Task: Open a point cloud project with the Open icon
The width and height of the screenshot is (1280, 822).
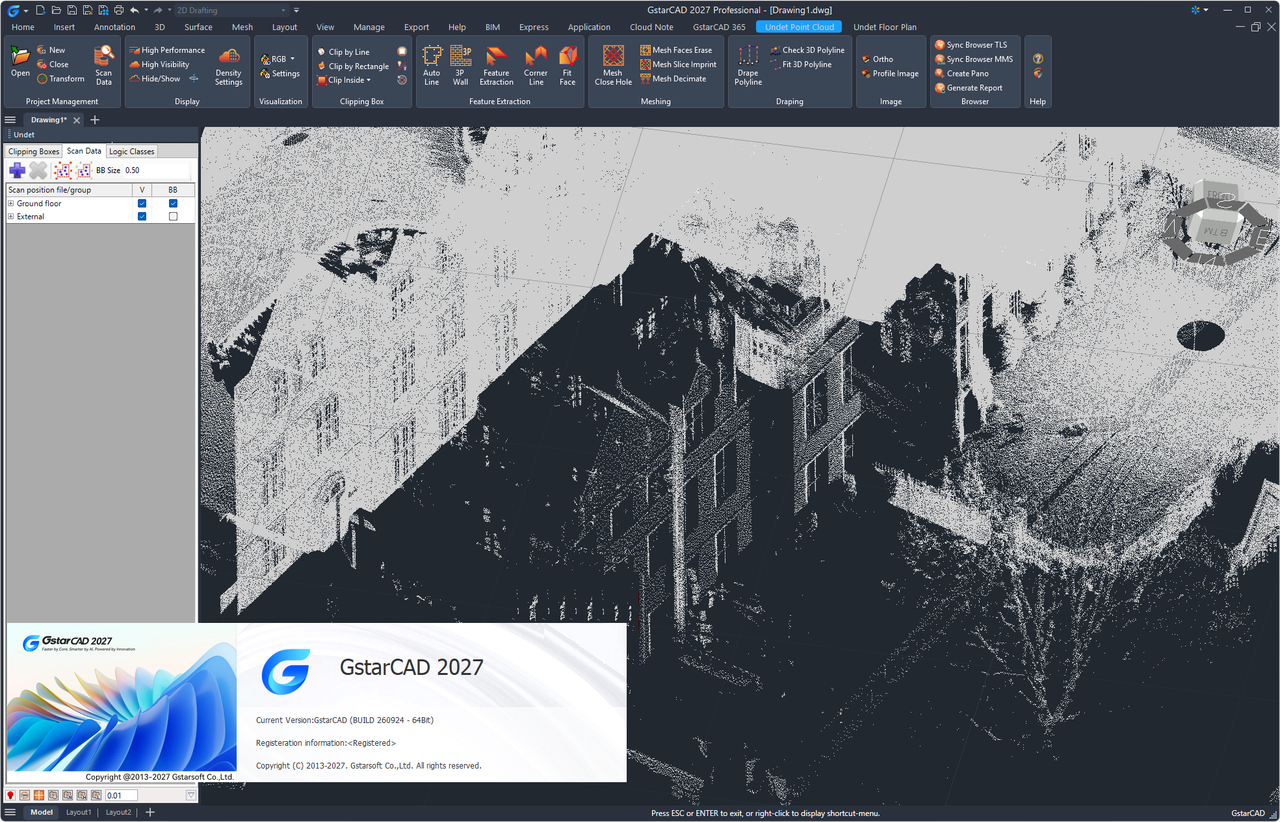Action: (x=20, y=61)
